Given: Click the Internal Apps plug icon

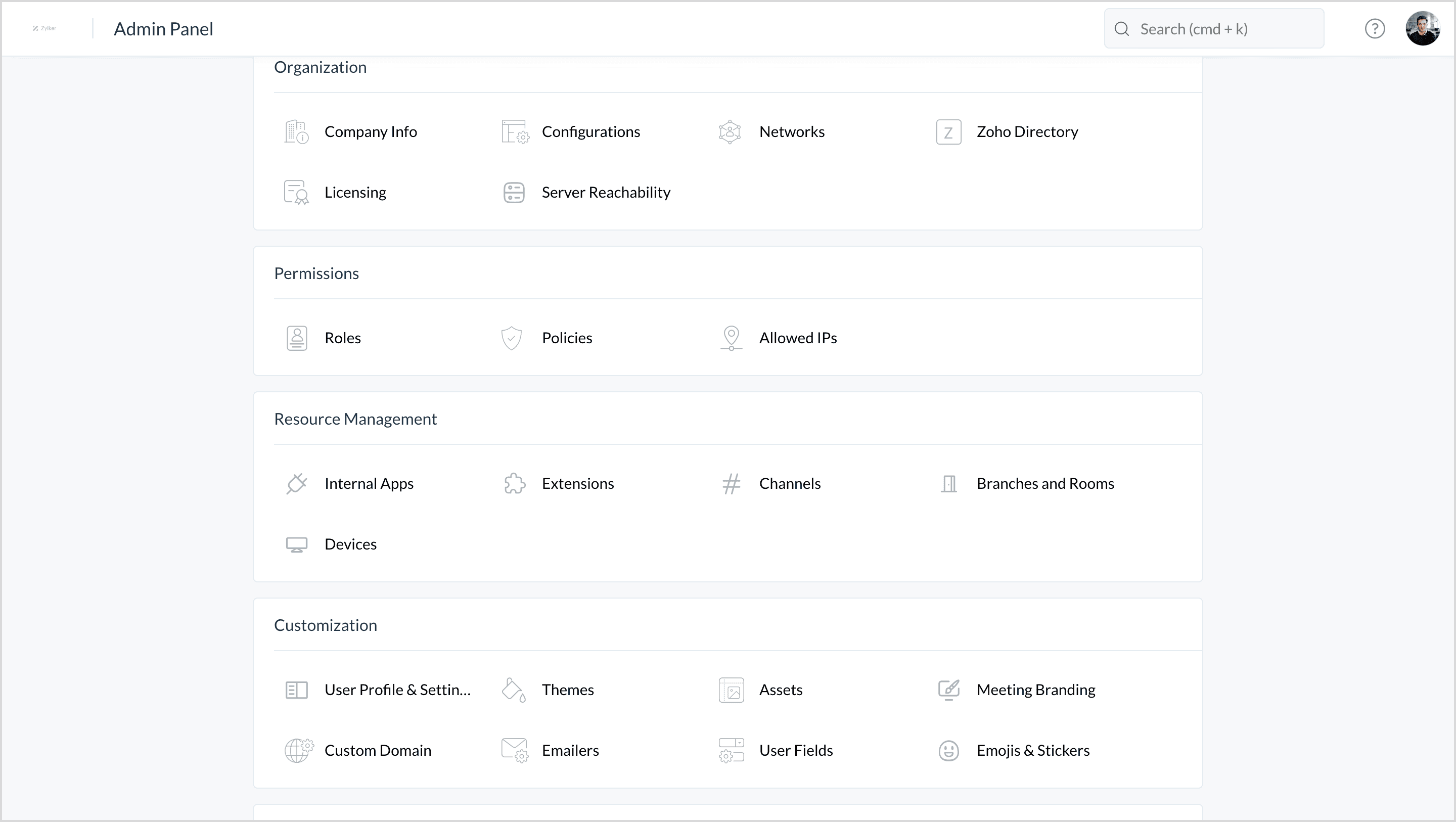Looking at the screenshot, I should (296, 484).
